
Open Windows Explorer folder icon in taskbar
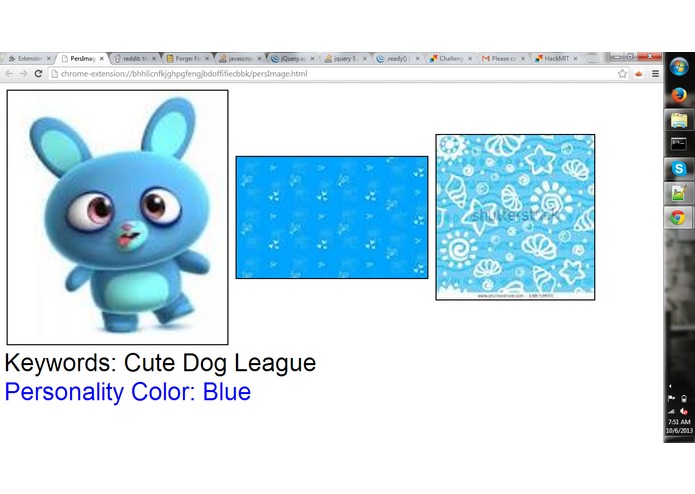679,120
